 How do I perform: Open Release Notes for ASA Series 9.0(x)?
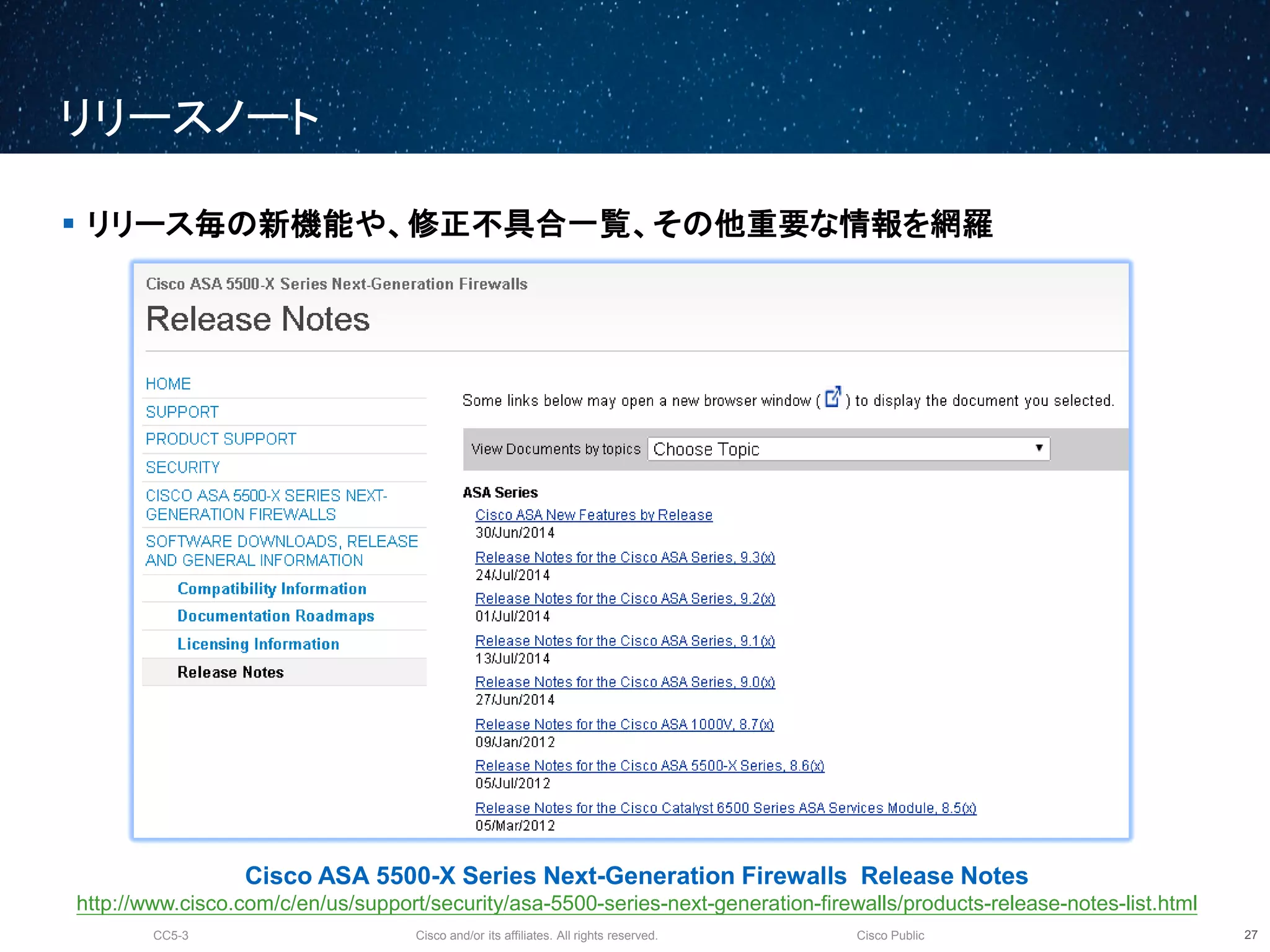(625, 682)
